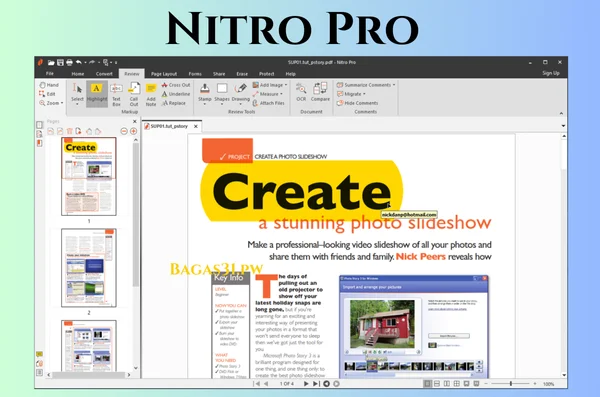
Task: Choose the Replace text markup
Action: pos(174,103)
